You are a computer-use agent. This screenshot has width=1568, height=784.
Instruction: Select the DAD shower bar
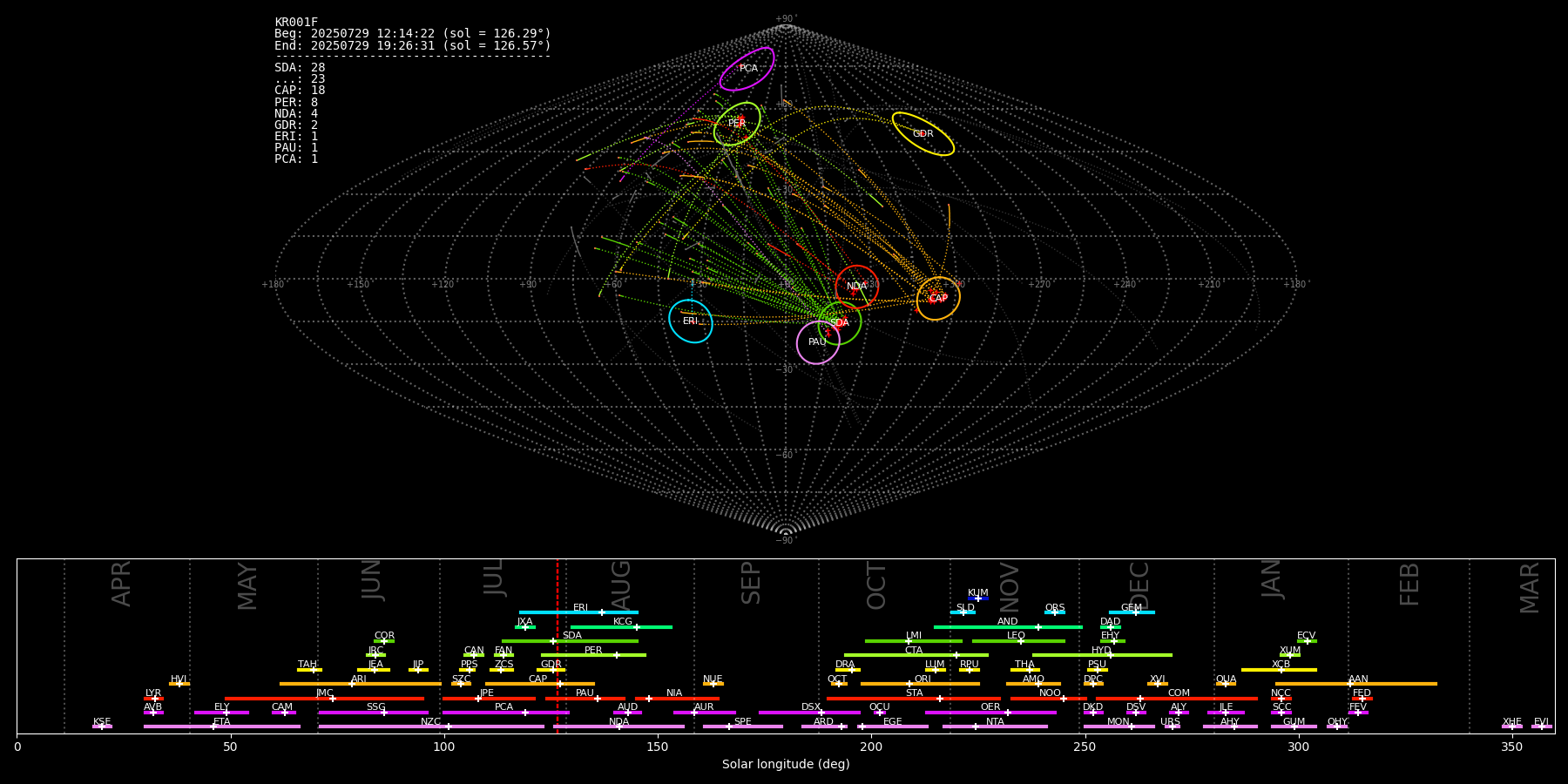[1111, 627]
